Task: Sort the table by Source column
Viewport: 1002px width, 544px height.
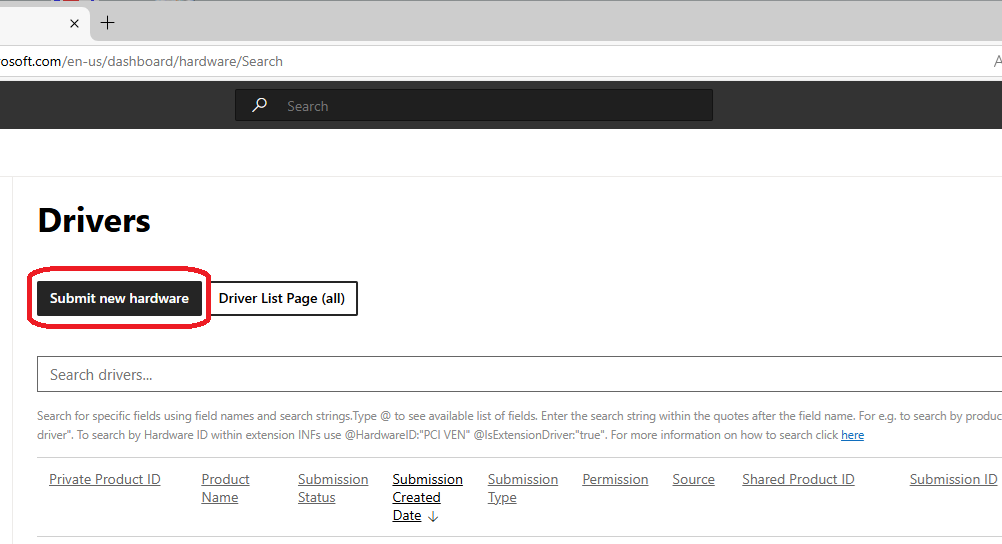Action: coord(693,479)
